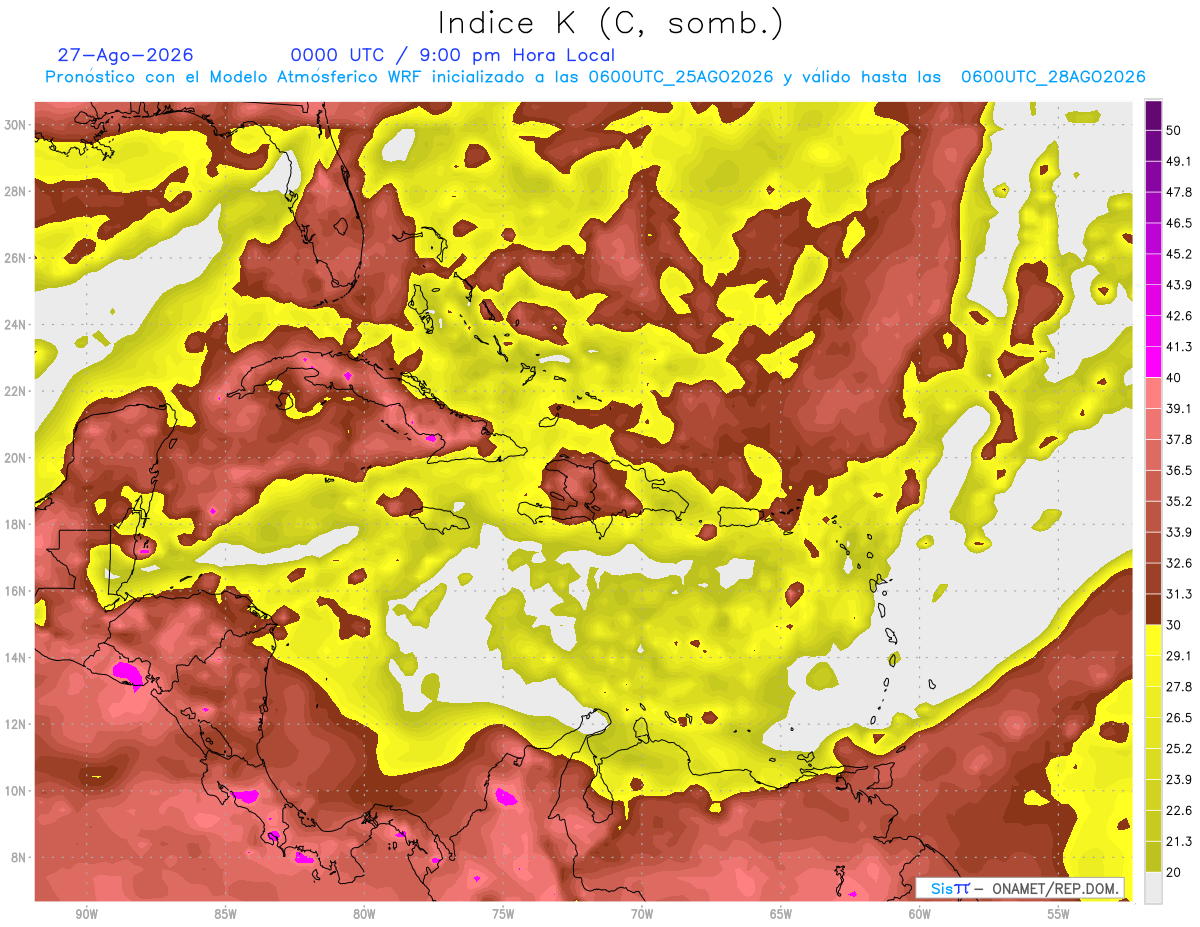Image resolution: width=1200 pixels, height=927 pixels.
Task: Click the '55W' longitude label
Action: coord(1059,914)
